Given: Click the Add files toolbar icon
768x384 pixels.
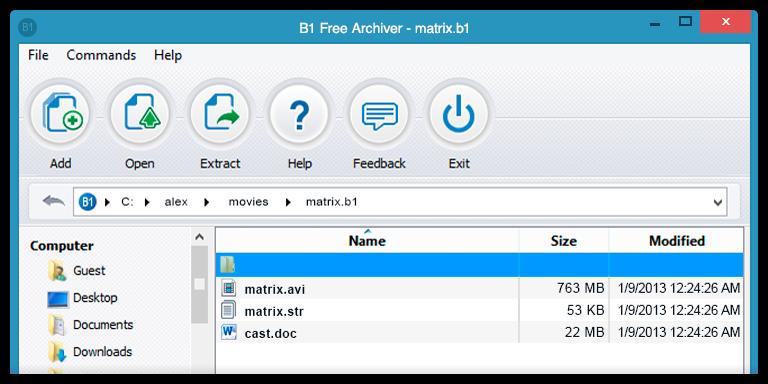Looking at the screenshot, I should (x=61, y=114).
